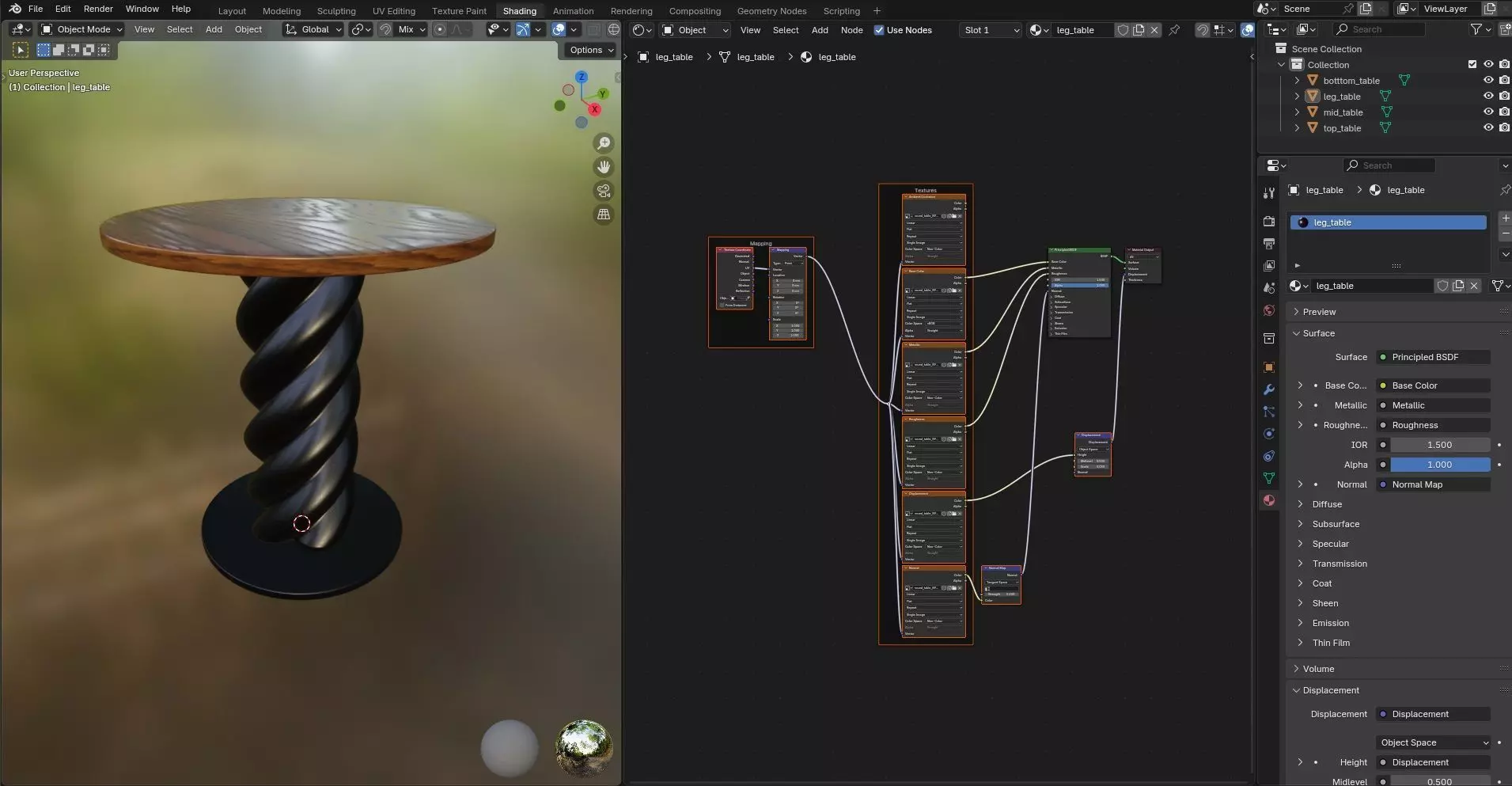Screen dimensions: 1512x786
Task: Switch to the Layout workspace tab
Action: pyautogui.click(x=232, y=11)
